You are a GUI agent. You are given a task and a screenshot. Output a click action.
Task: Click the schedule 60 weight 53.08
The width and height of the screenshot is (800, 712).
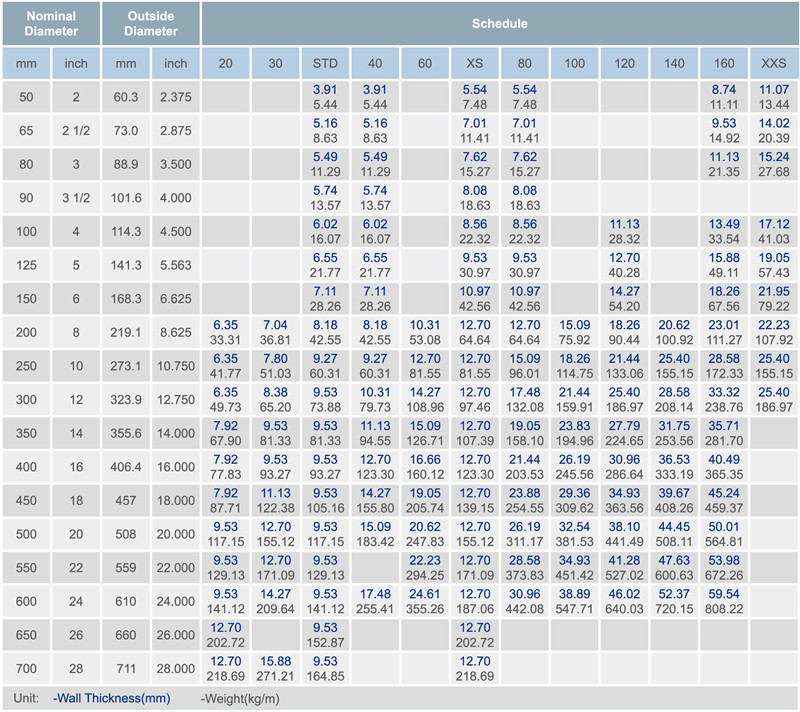425,340
